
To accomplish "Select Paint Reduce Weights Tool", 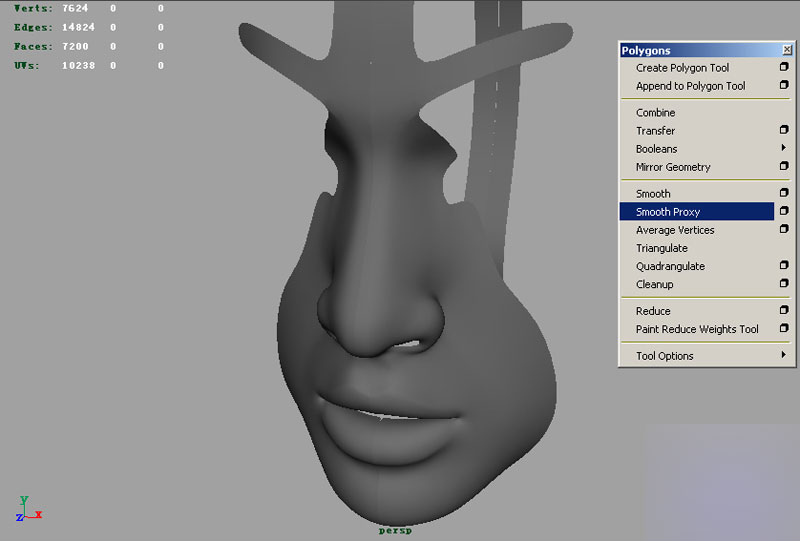I will pyautogui.click(x=696, y=329).
